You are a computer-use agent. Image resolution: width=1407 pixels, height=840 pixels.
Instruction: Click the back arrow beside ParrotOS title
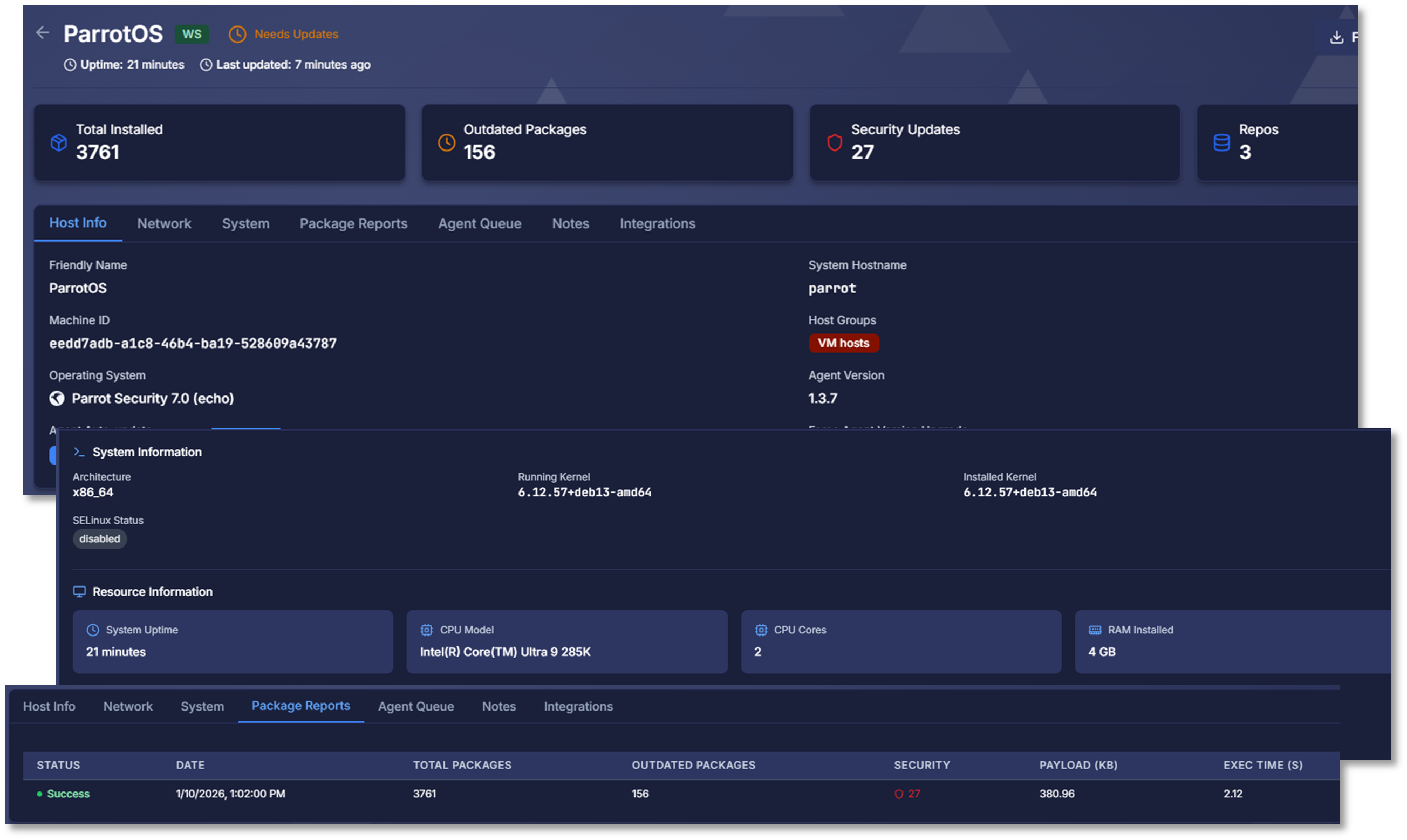click(x=43, y=33)
